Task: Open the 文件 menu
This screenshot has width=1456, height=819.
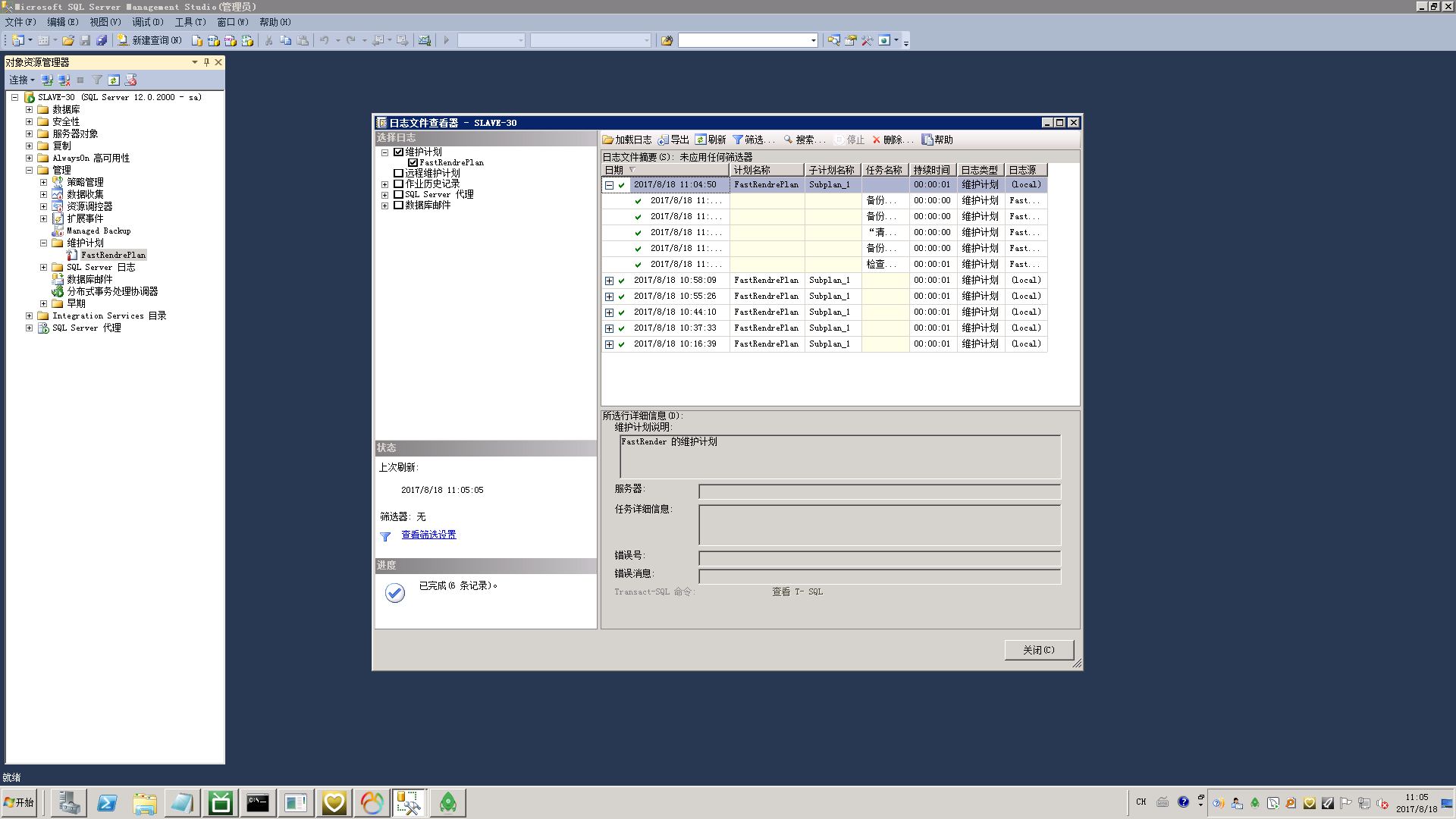Action: coord(20,22)
